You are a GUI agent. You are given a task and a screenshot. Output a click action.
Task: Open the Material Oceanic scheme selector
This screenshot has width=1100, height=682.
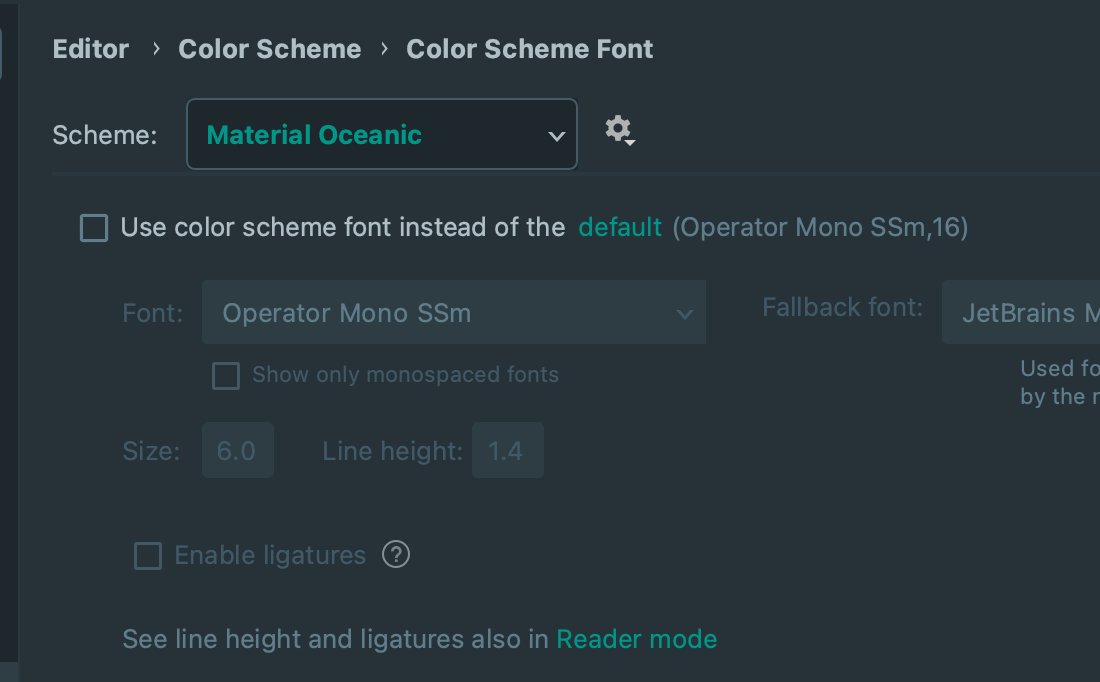pyautogui.click(x=381, y=134)
